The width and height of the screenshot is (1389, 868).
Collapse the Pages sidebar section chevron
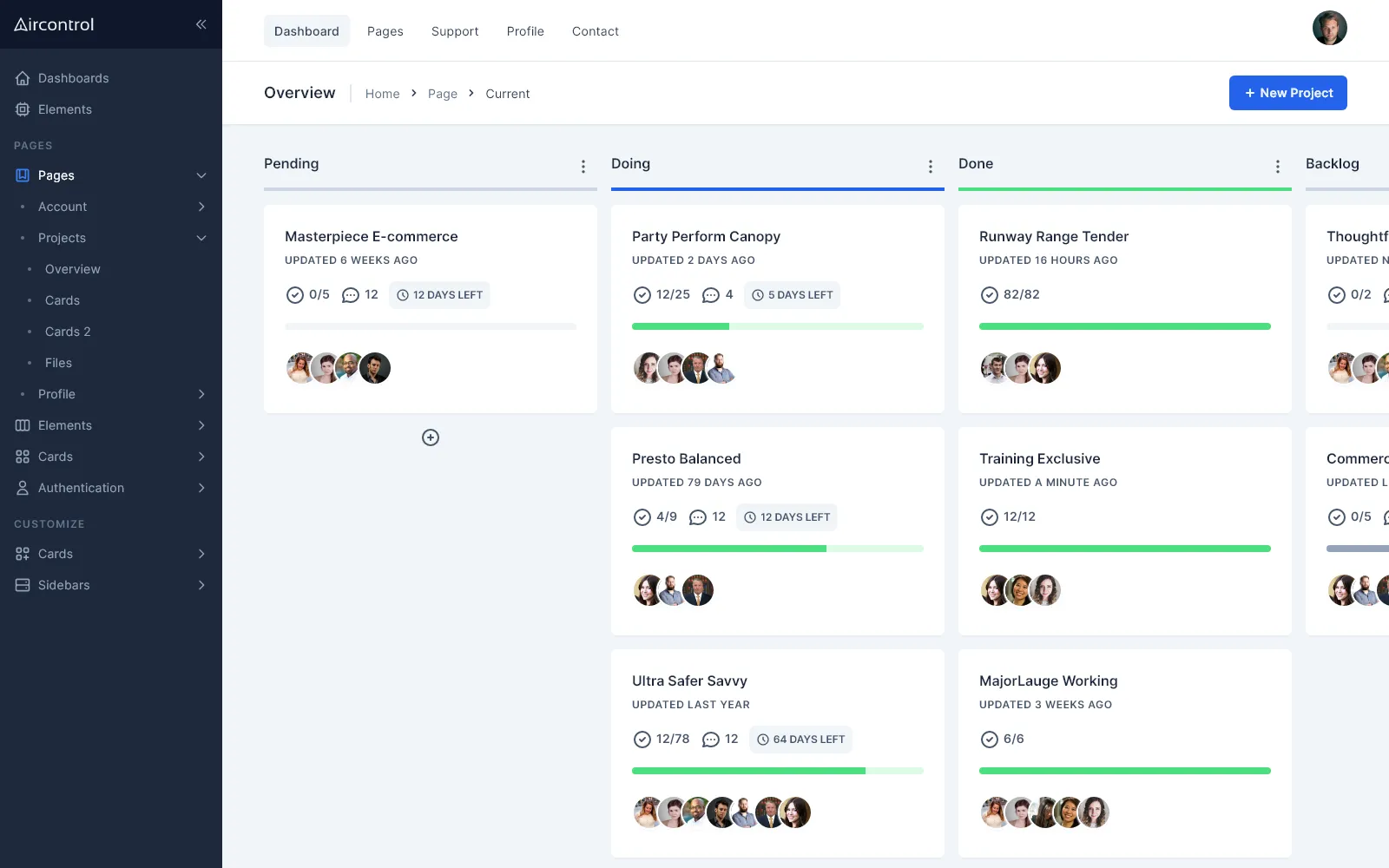pyautogui.click(x=201, y=175)
